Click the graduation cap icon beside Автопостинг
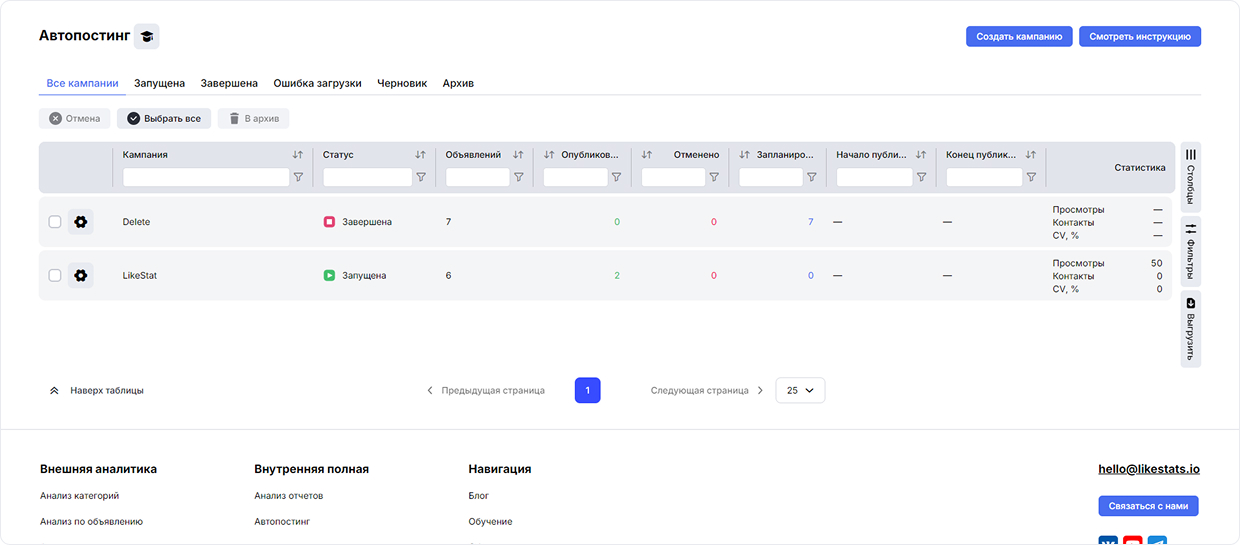1240x545 pixels. (147, 36)
